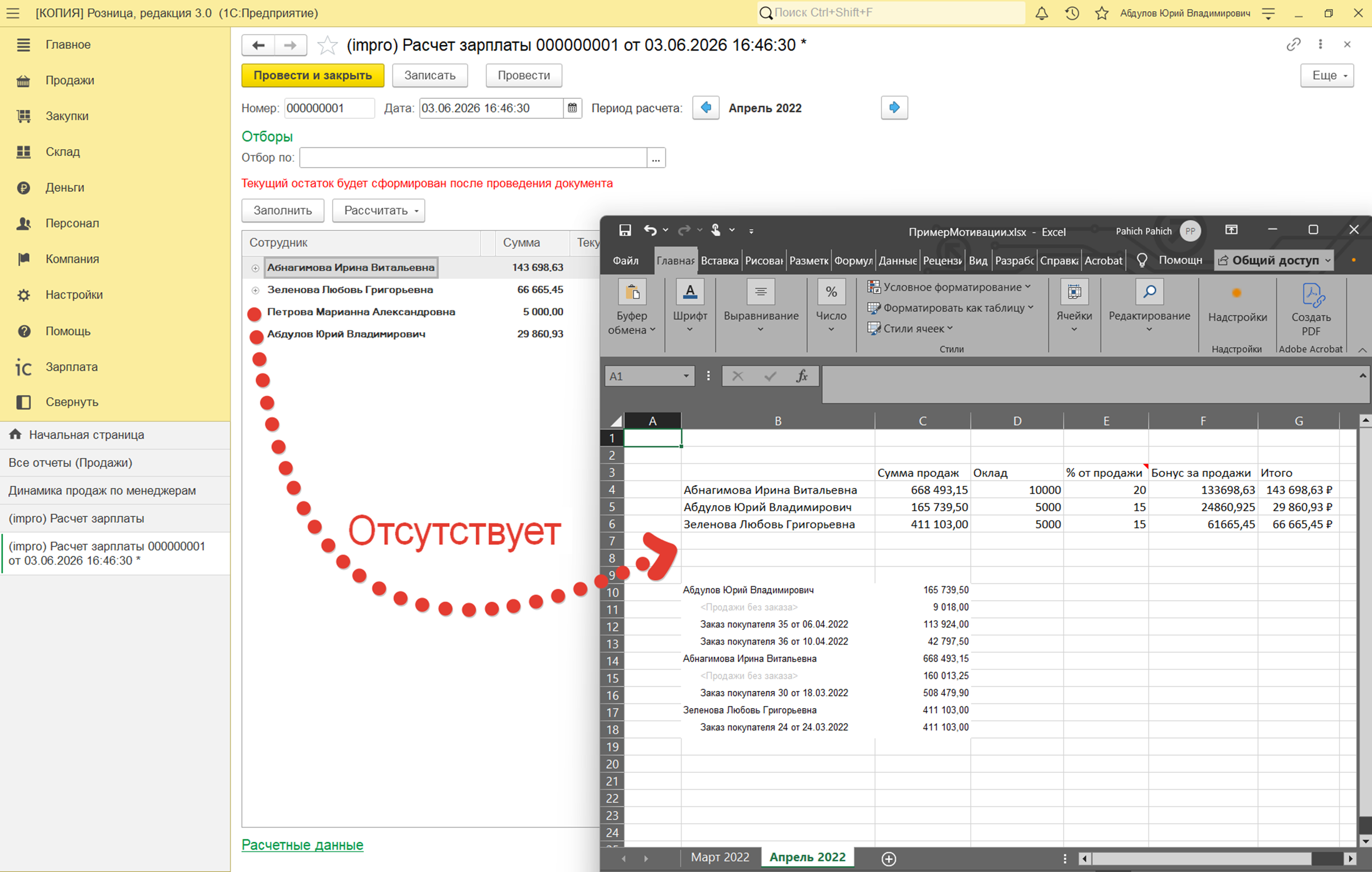Open Create PDF in Adobe Acrobat group

coord(1311,310)
